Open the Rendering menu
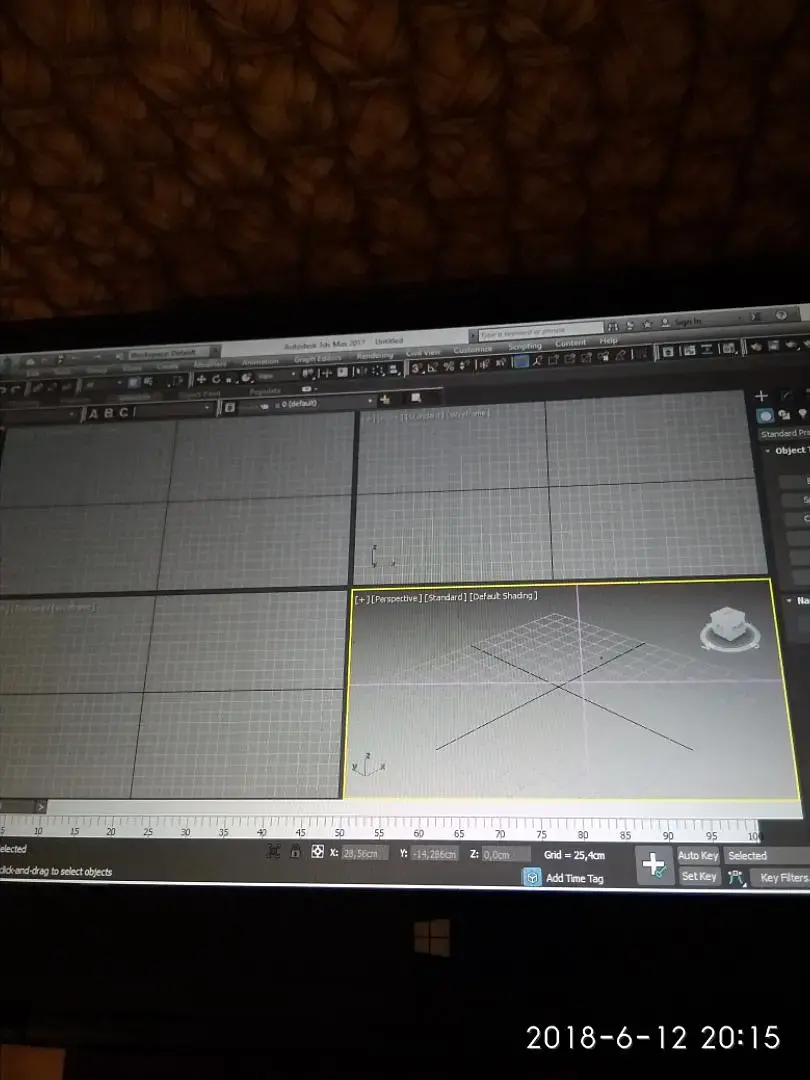Image resolution: width=810 pixels, height=1080 pixels. click(x=375, y=355)
